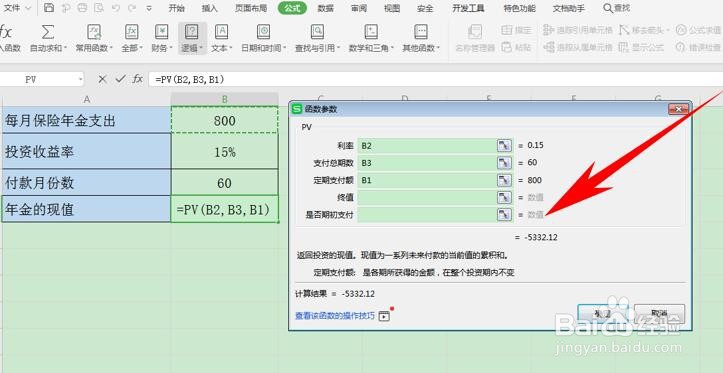Cancel formula entry with the X icon
The width and height of the screenshot is (723, 373).
[102, 79]
